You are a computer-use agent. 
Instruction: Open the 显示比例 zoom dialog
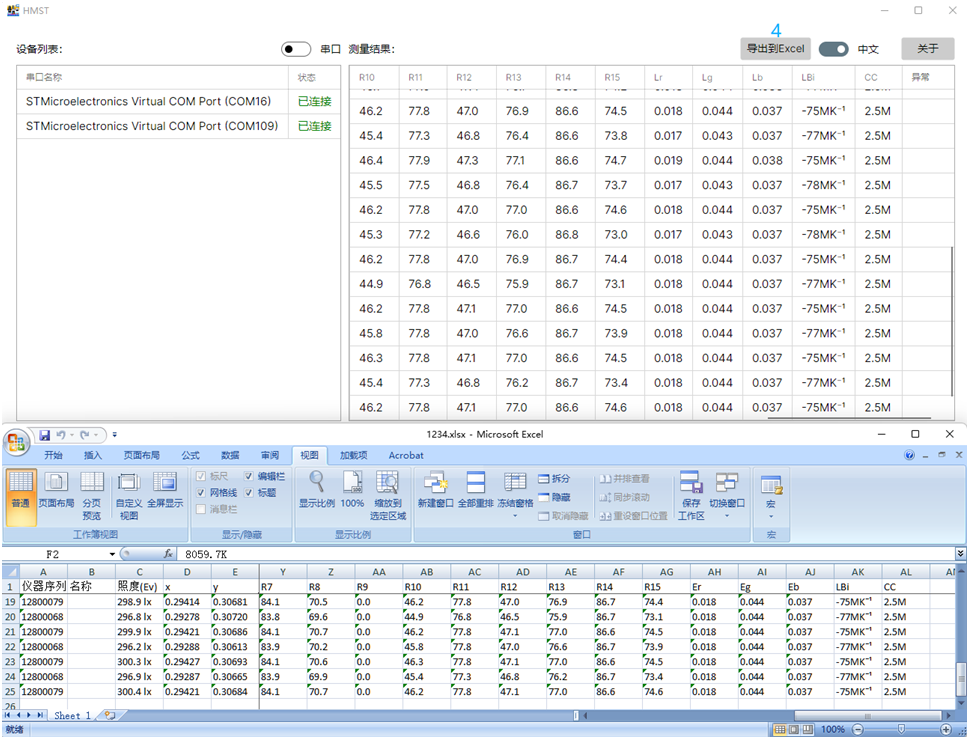pyautogui.click(x=316, y=490)
